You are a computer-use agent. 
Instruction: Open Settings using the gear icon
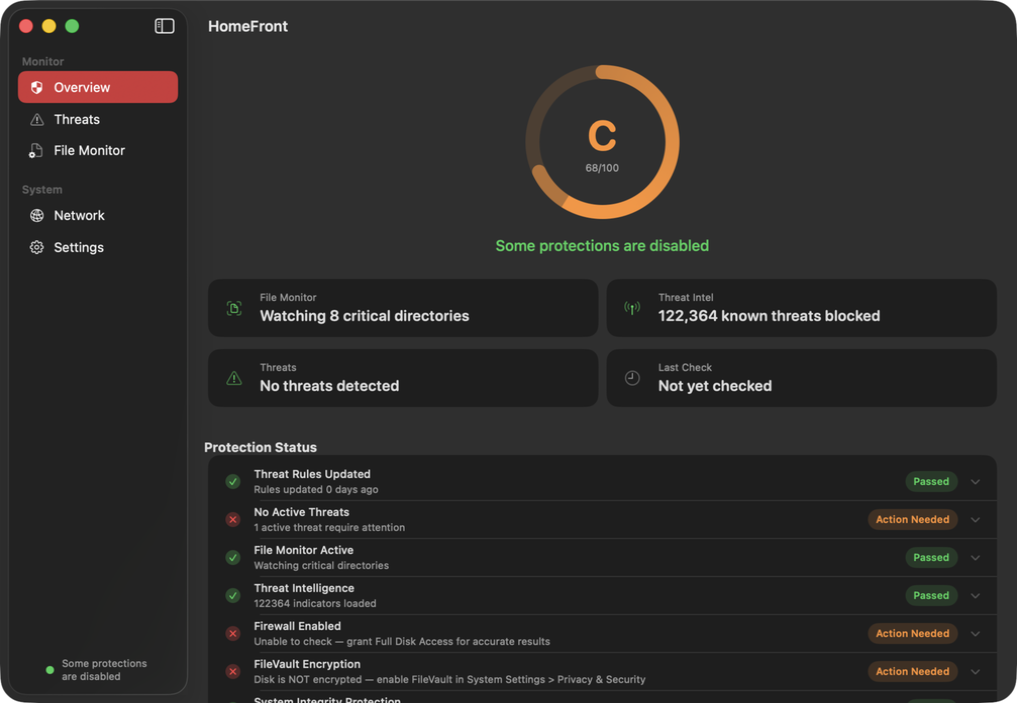[x=36, y=247]
